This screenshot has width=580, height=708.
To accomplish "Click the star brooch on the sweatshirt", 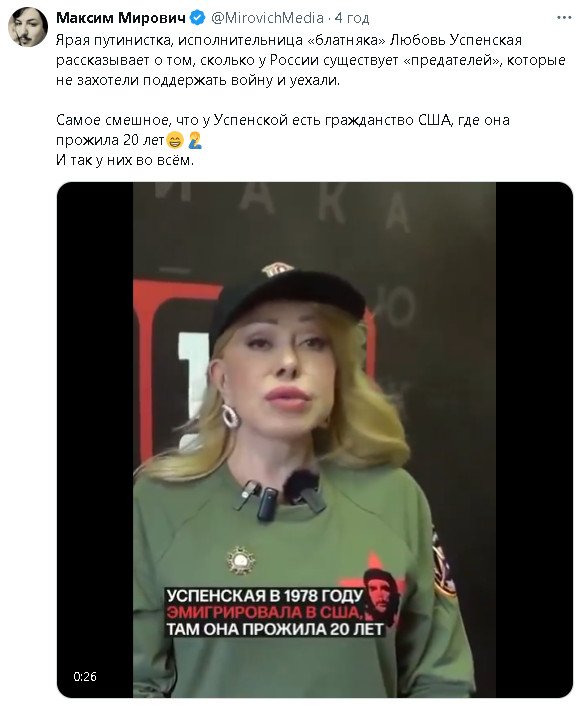I will point(241,560).
